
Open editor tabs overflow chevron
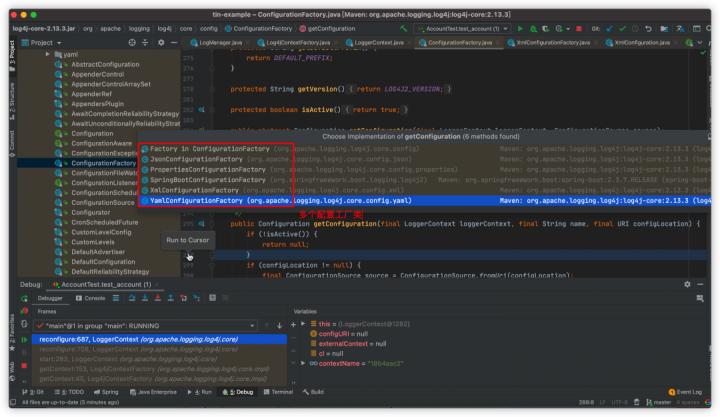tap(699, 43)
